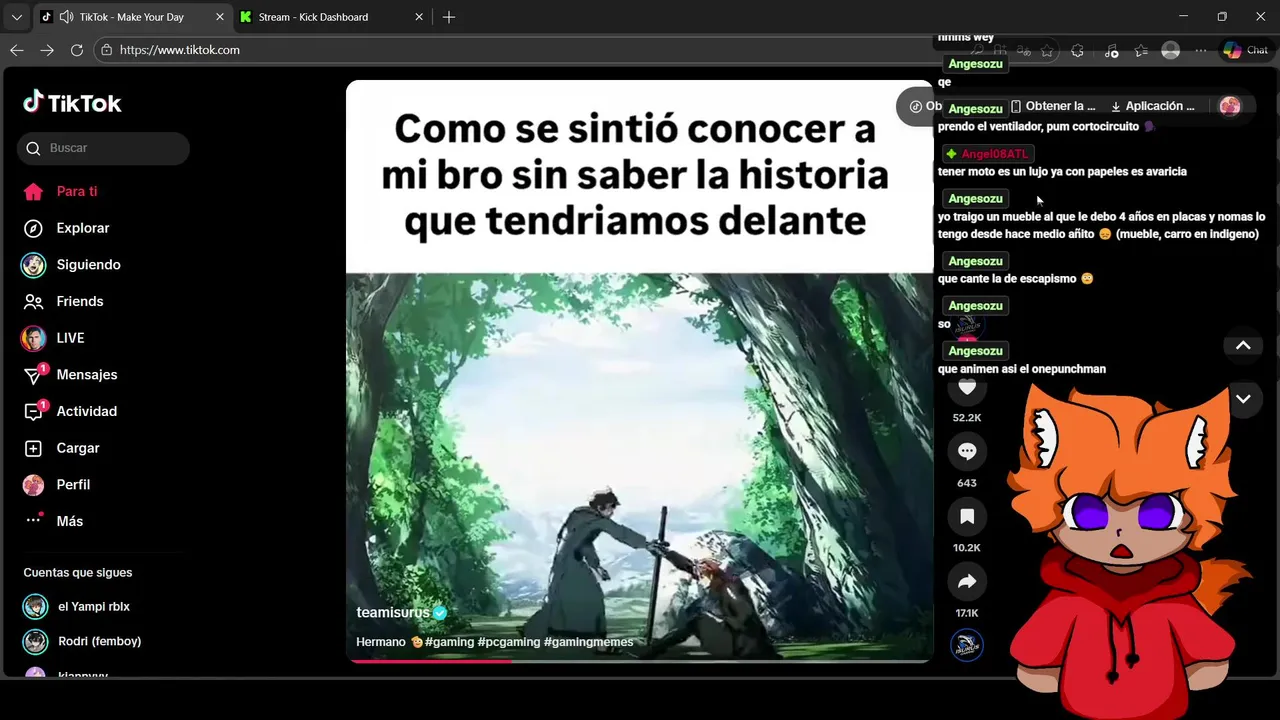Select the TikTok - Make Your Day tab
1280x720 pixels.
(x=132, y=17)
